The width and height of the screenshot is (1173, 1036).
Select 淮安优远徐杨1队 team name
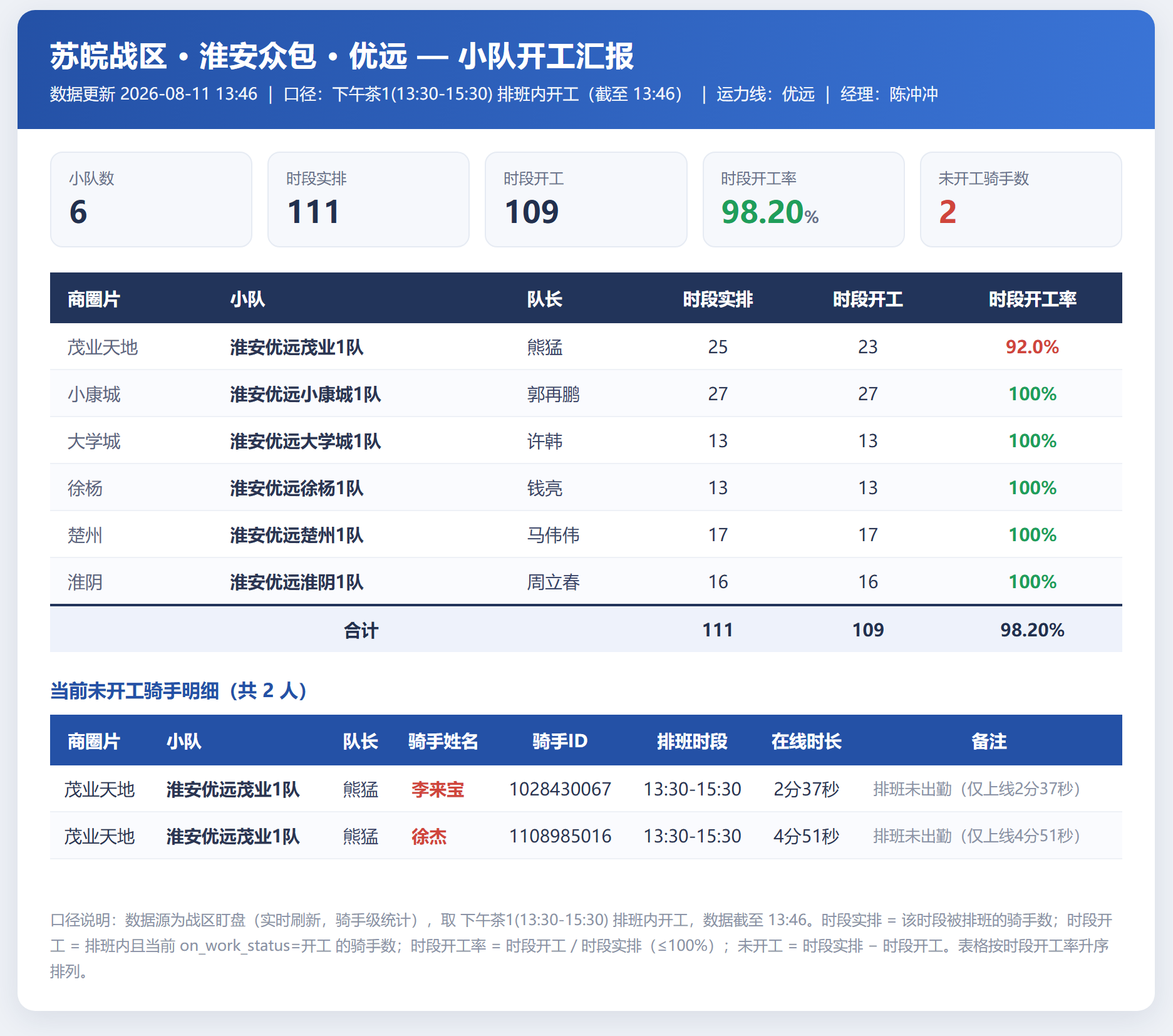(x=296, y=488)
